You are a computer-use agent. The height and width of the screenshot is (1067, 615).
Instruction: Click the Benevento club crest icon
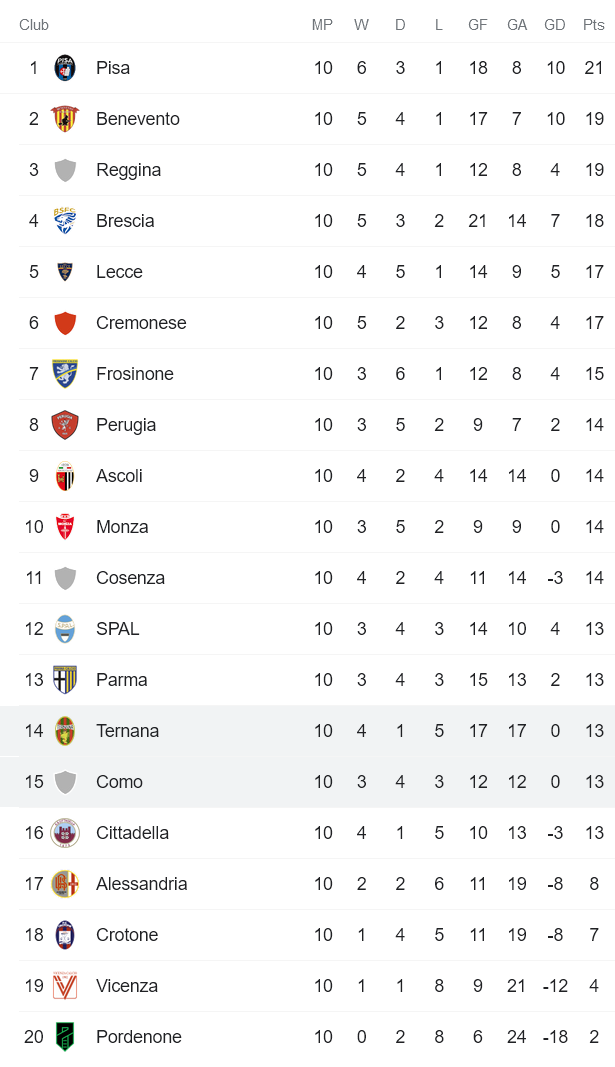65,119
